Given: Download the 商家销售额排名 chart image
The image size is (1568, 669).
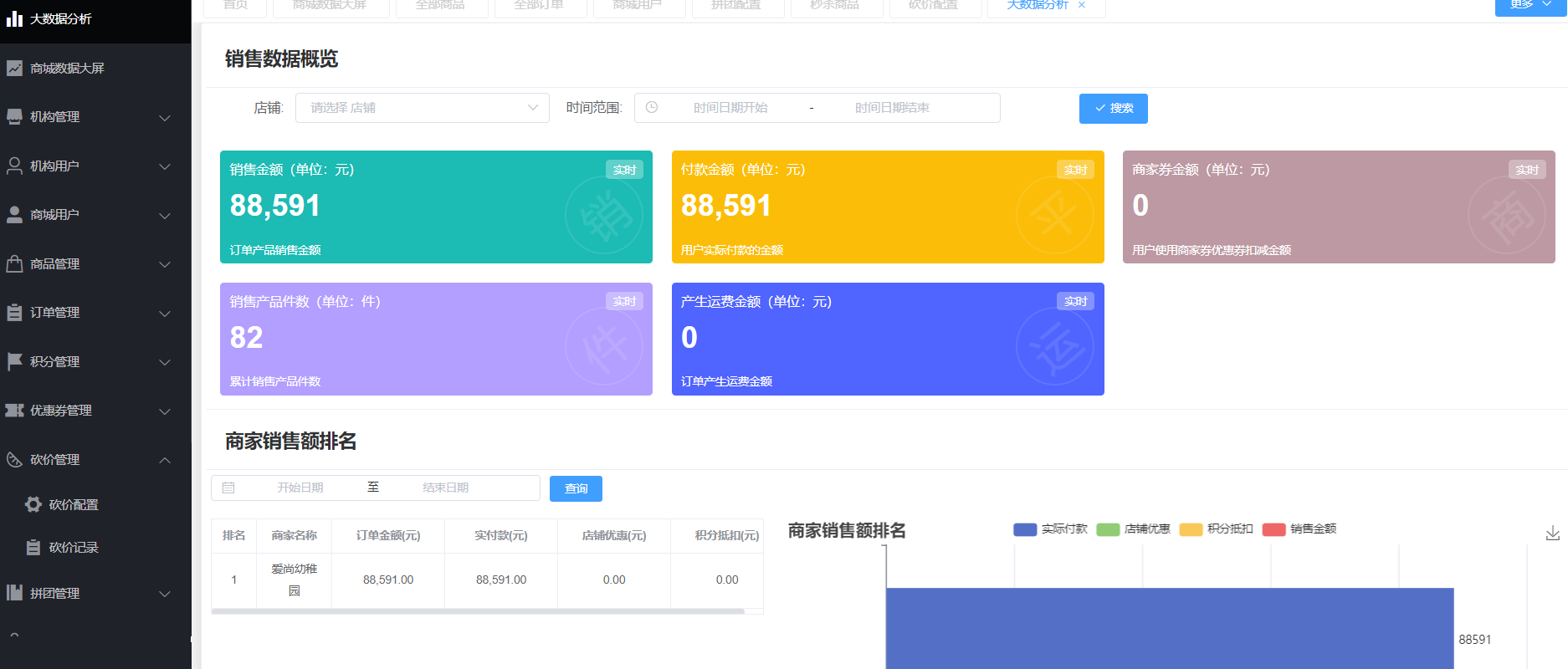Looking at the screenshot, I should (1553, 534).
